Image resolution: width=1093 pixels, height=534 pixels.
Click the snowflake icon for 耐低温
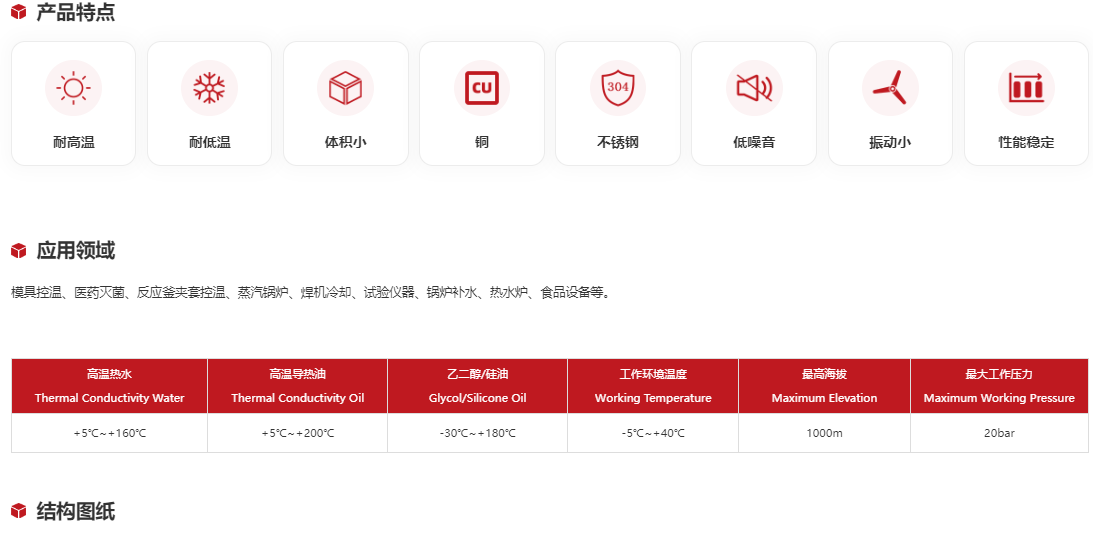coord(209,88)
